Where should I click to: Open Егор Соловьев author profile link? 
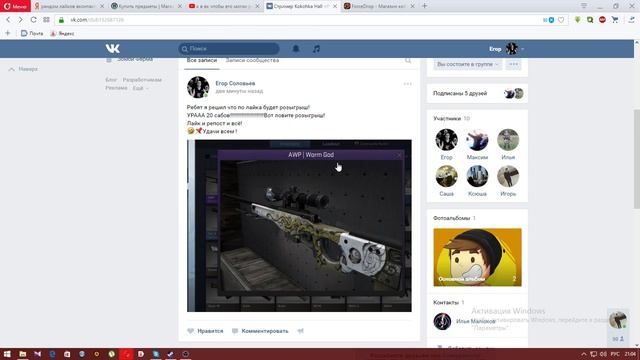coord(235,83)
